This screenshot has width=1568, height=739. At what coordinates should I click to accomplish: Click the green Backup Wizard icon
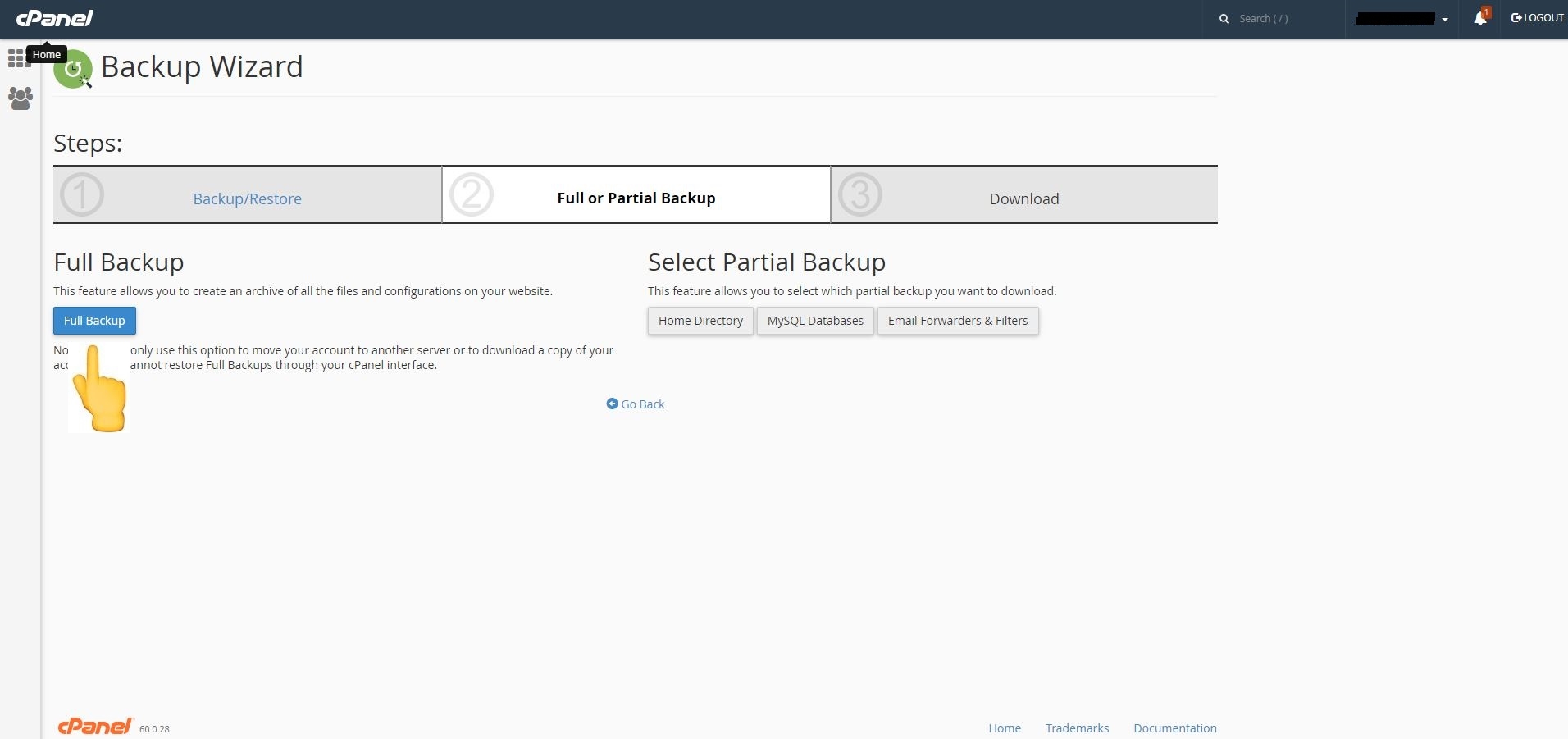point(73,71)
